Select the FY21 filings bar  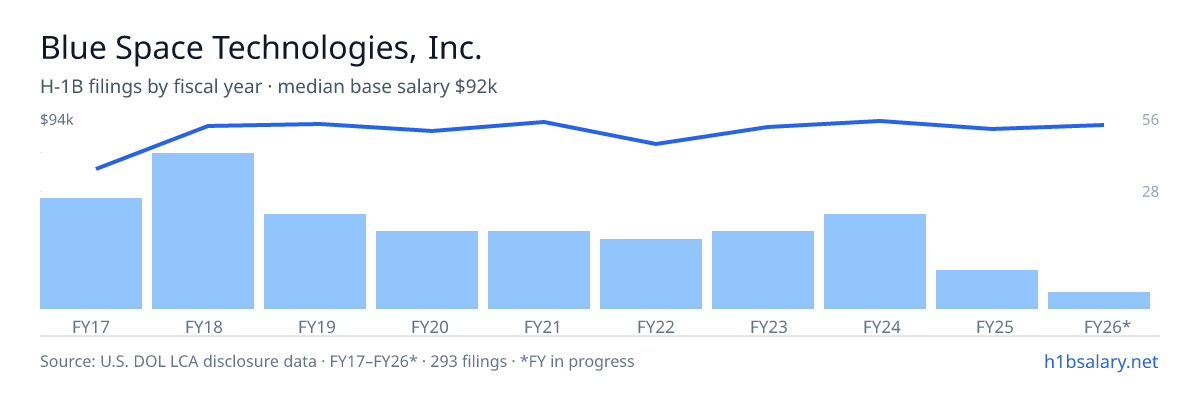point(539,270)
